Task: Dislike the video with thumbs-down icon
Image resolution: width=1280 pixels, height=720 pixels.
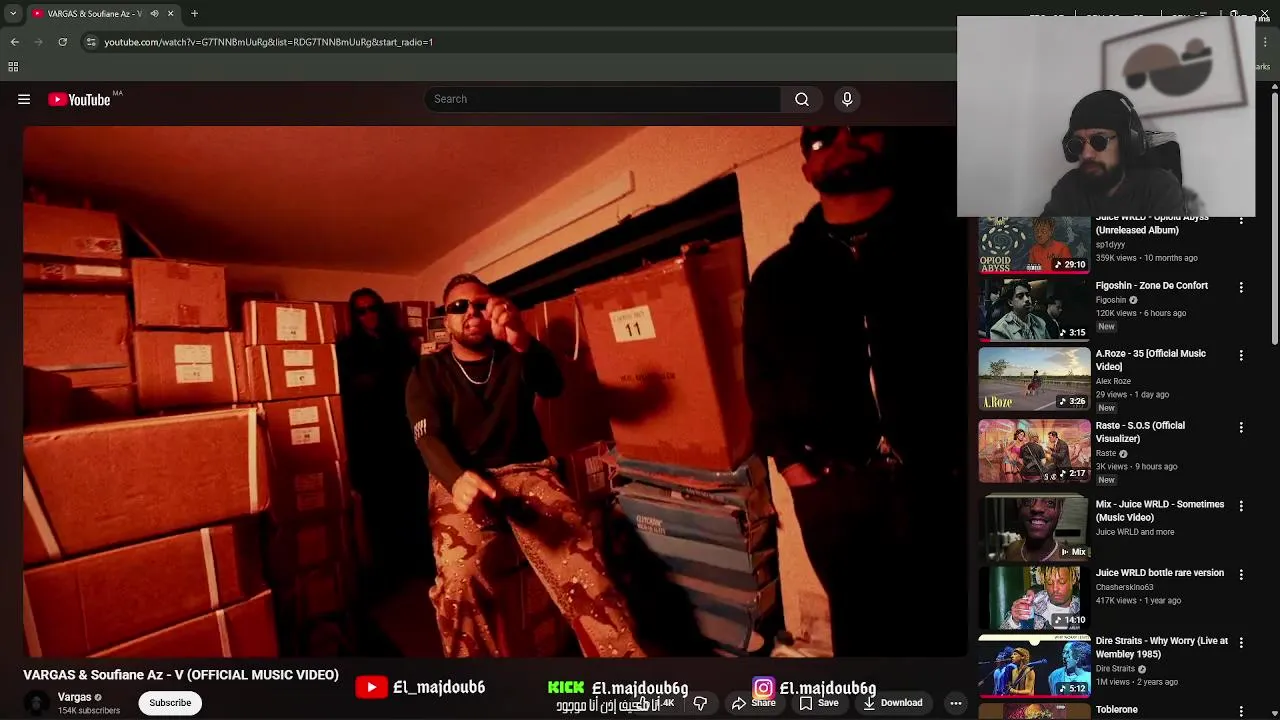Action: pos(700,703)
